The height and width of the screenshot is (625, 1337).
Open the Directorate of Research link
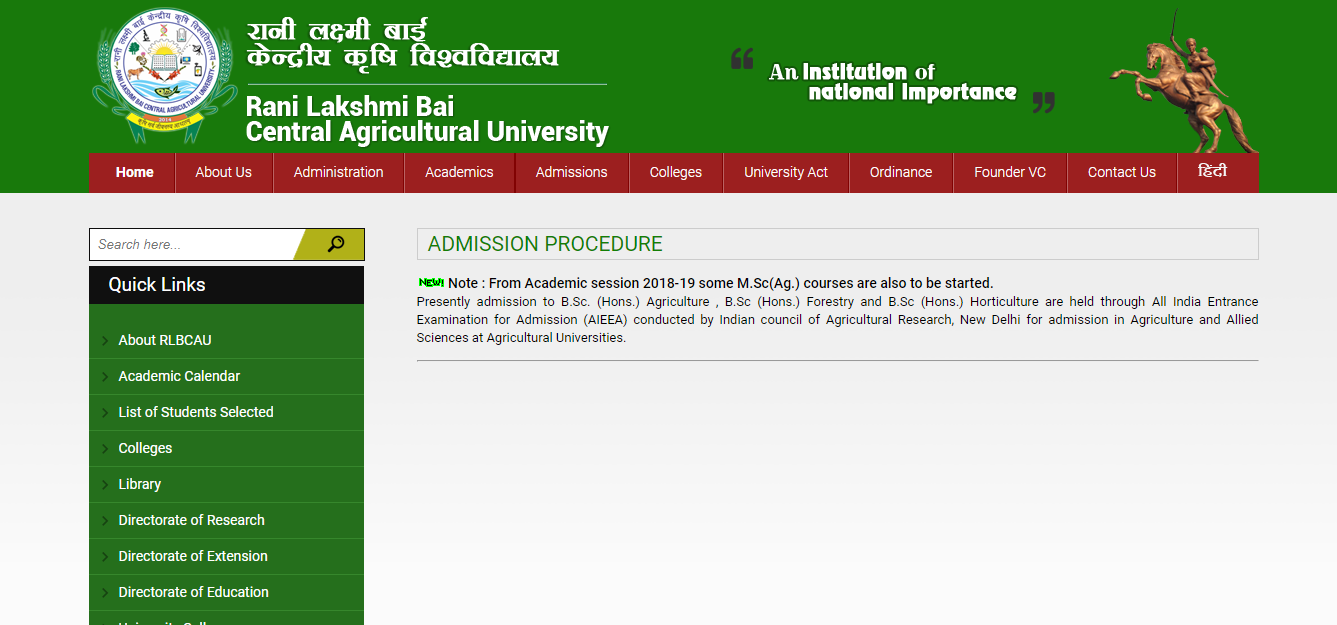[x=191, y=520]
